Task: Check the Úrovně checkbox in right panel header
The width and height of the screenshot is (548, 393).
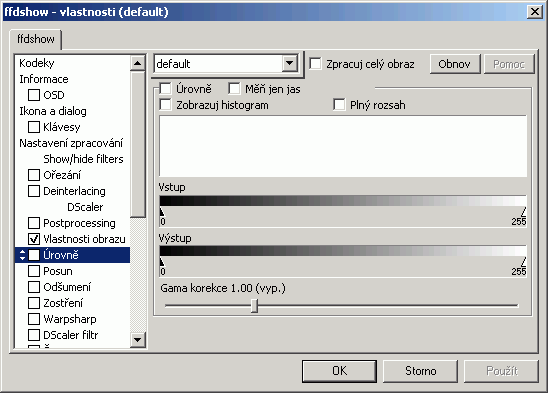Action: [165, 89]
